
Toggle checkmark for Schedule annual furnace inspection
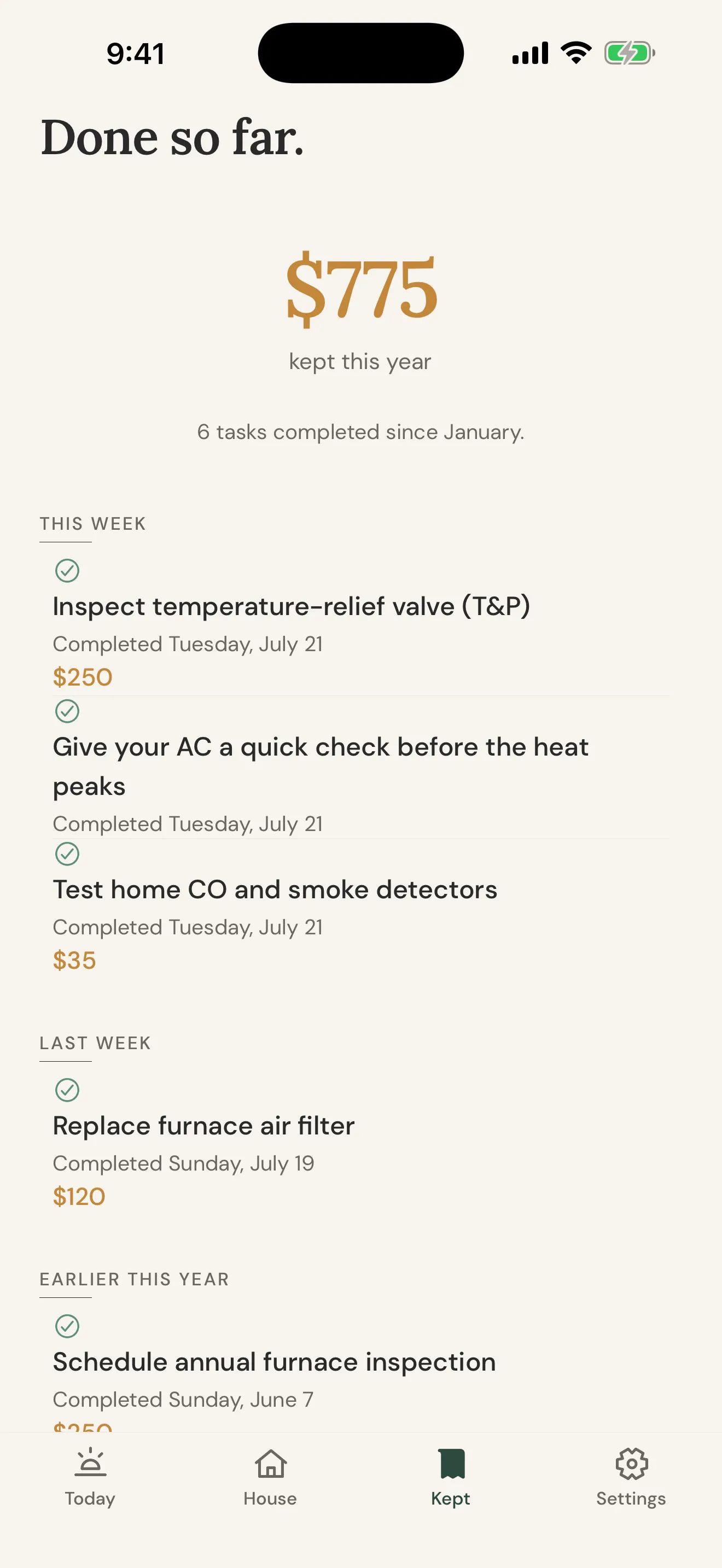(67, 1326)
